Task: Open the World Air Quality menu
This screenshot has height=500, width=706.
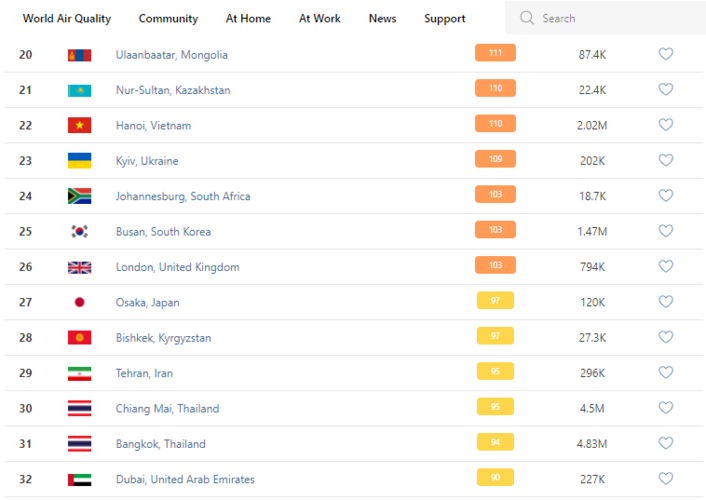Action: 67,18
